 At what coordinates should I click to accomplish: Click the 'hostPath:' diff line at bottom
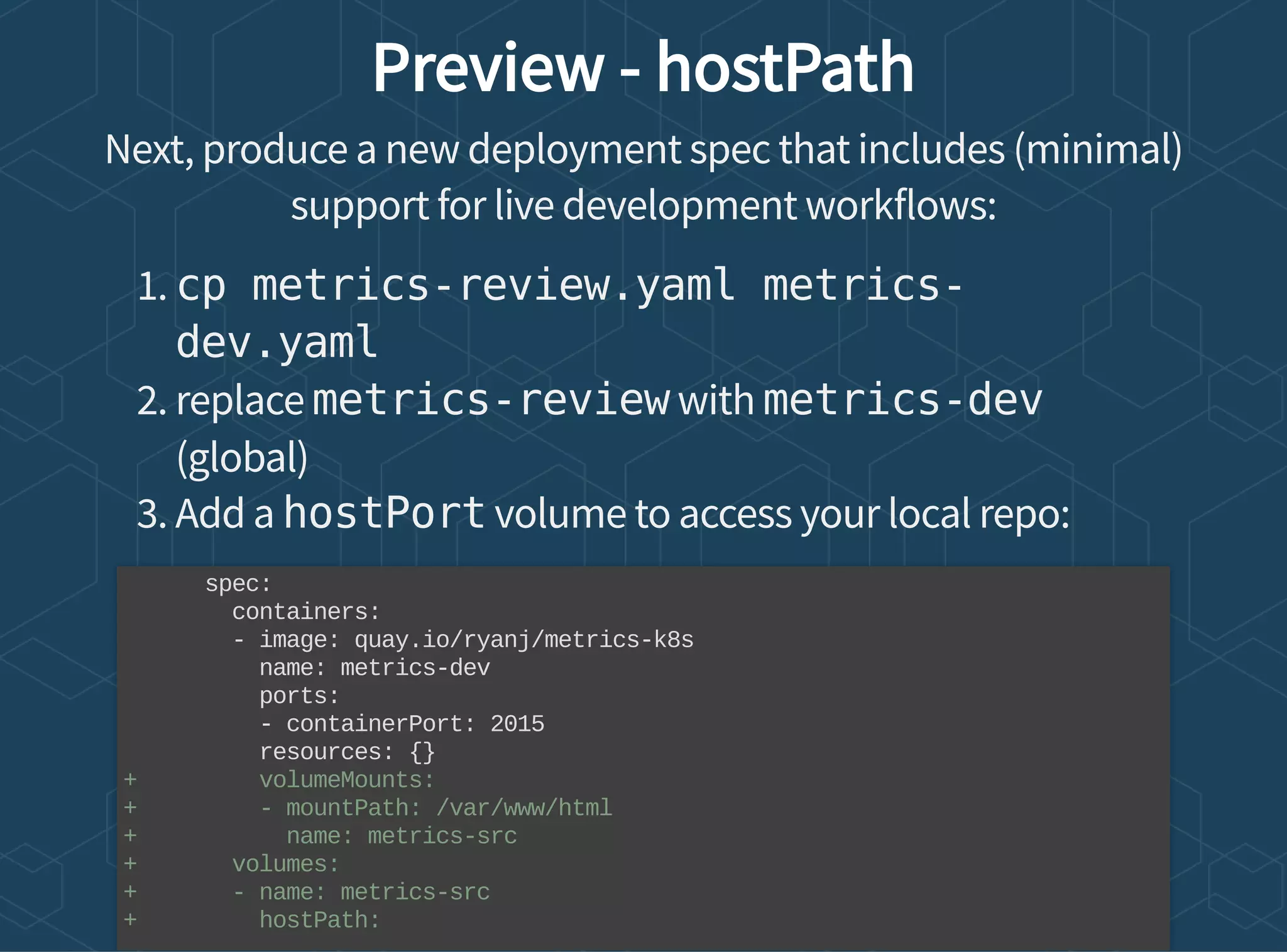coord(320,921)
